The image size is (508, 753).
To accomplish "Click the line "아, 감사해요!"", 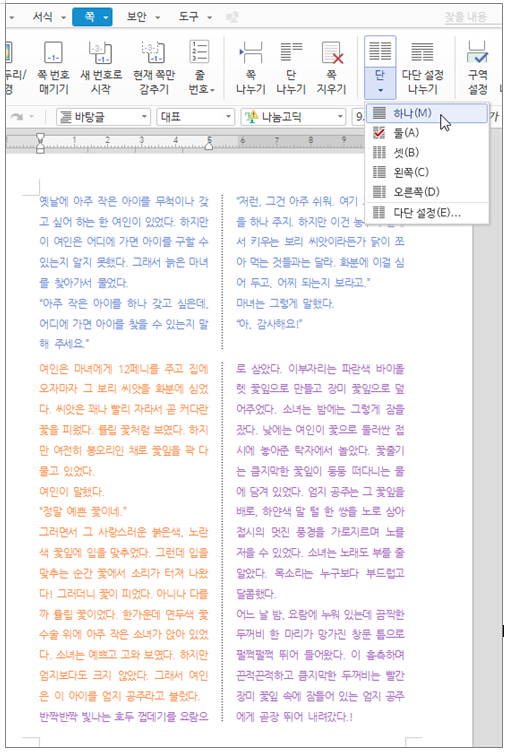I will 269,324.
